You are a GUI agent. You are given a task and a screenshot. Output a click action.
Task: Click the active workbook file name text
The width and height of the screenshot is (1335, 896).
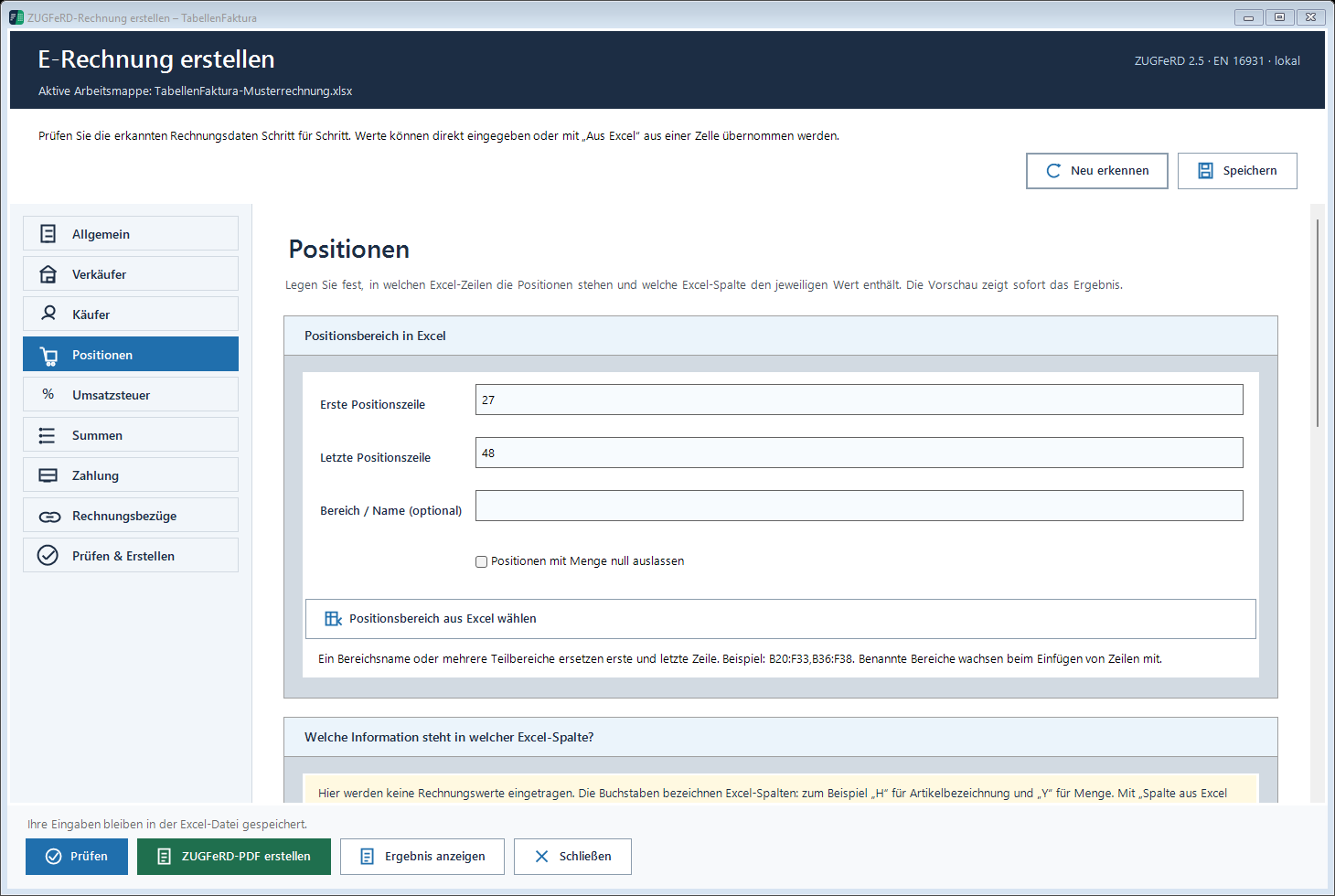pyautogui.click(x=253, y=91)
